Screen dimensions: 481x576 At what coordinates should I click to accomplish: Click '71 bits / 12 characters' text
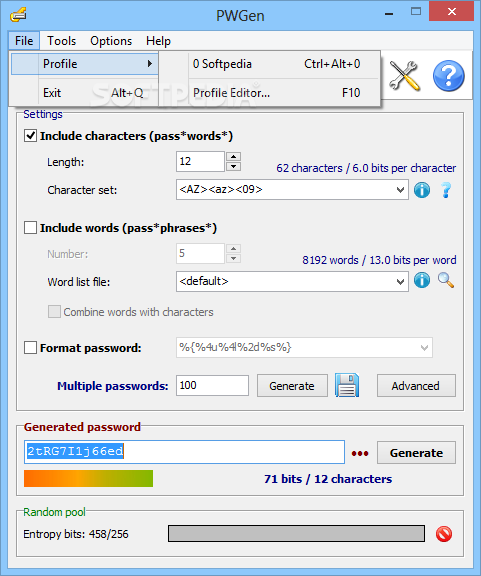(328, 479)
